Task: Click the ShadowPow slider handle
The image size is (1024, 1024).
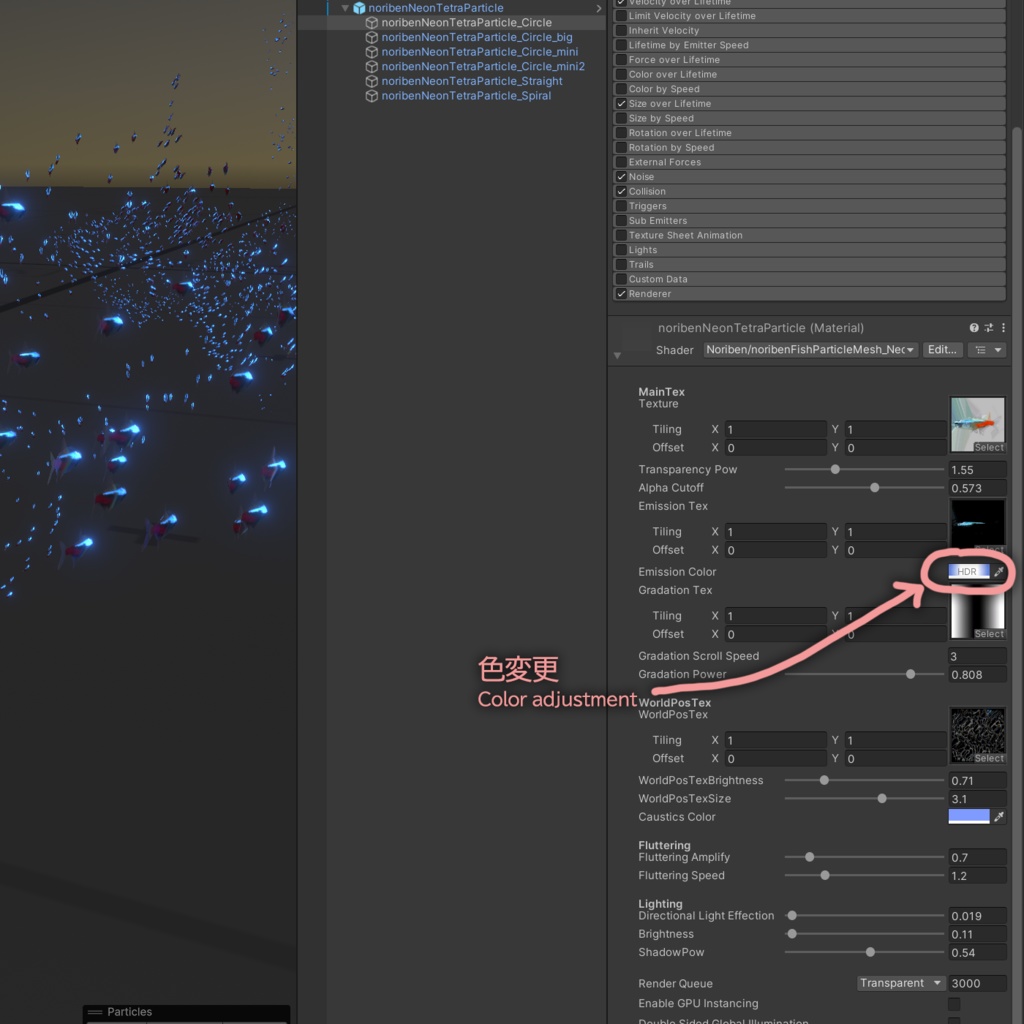Action: coord(870,952)
